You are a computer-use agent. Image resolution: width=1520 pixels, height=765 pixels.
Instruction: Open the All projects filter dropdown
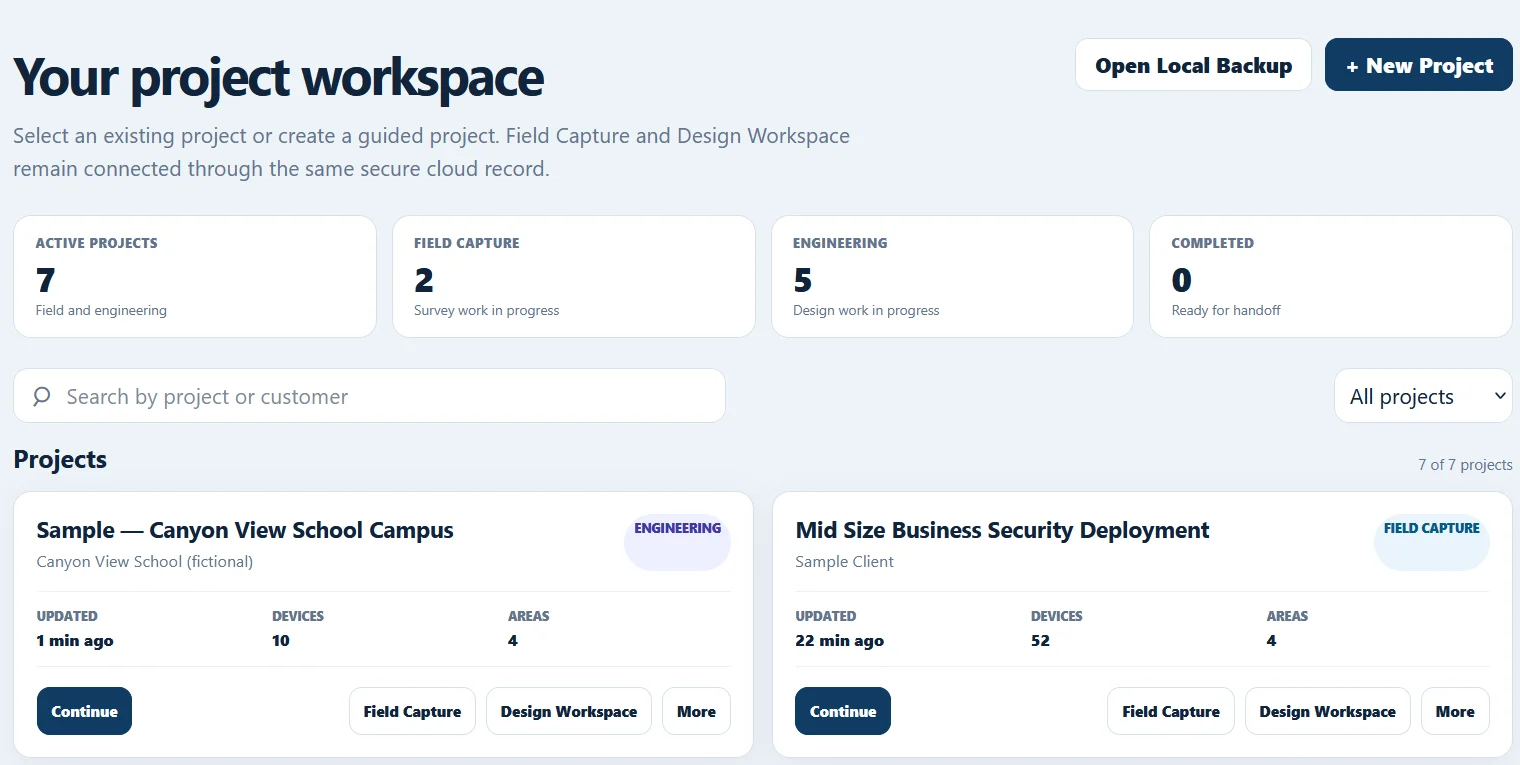click(1423, 396)
